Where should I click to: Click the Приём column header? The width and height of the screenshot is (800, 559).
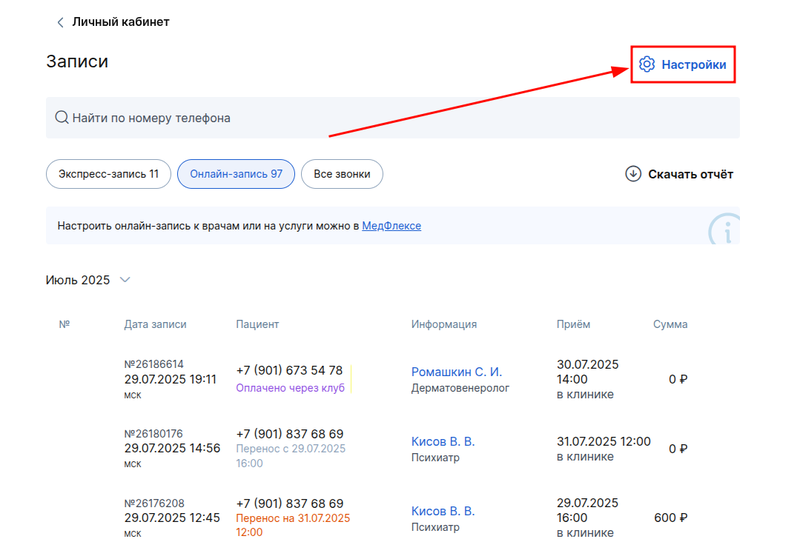point(573,324)
